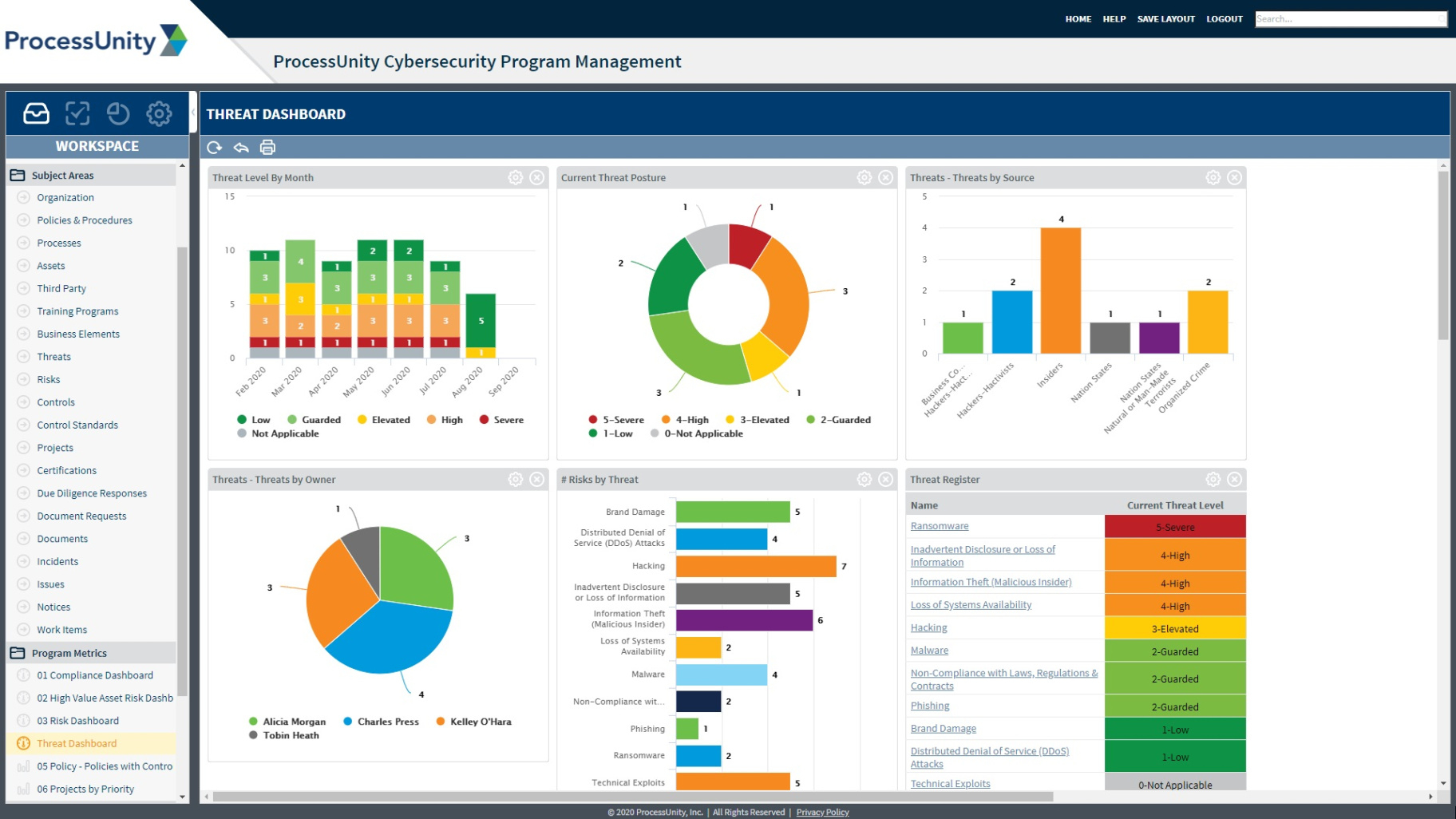Open settings for Threat Level By Month panel
Screen dimensions: 1456x819
point(516,177)
